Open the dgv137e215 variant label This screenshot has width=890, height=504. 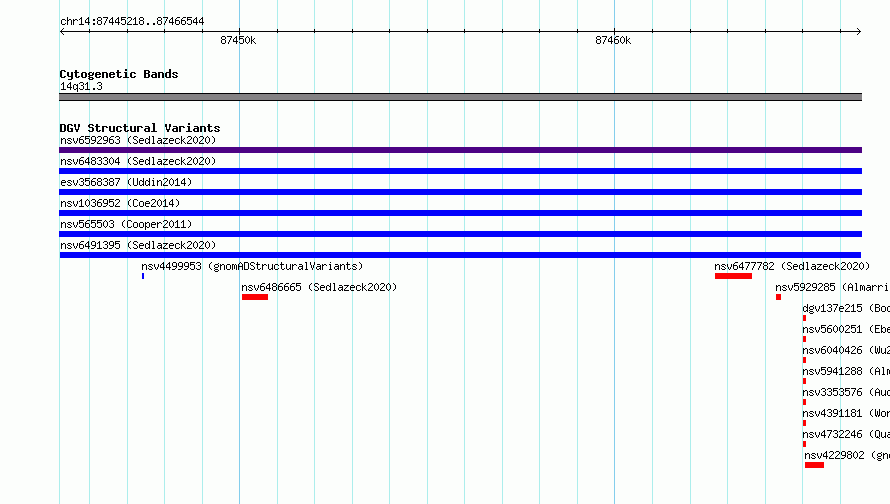coord(846,308)
